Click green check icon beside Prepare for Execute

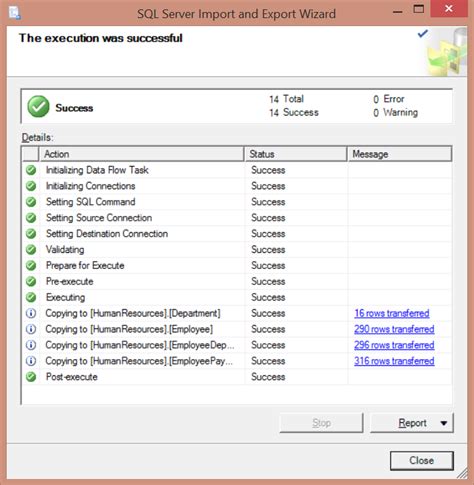(31, 265)
